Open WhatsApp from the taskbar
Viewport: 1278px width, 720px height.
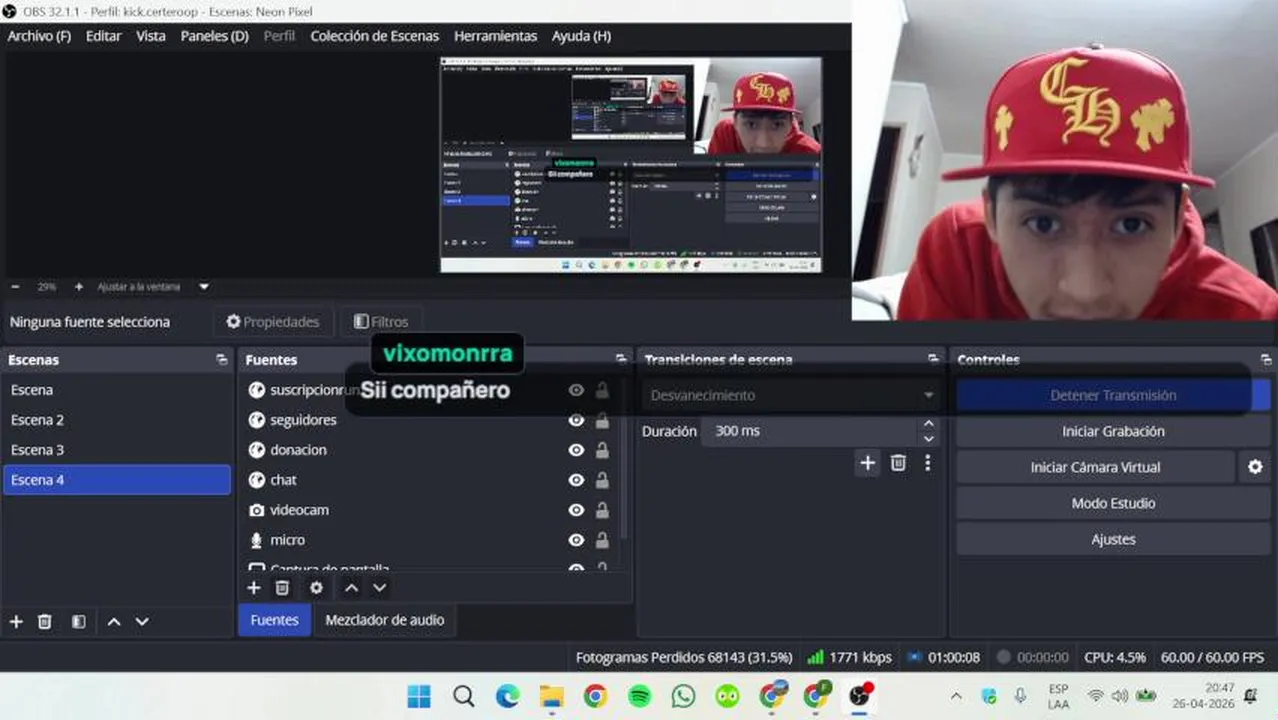point(683,696)
